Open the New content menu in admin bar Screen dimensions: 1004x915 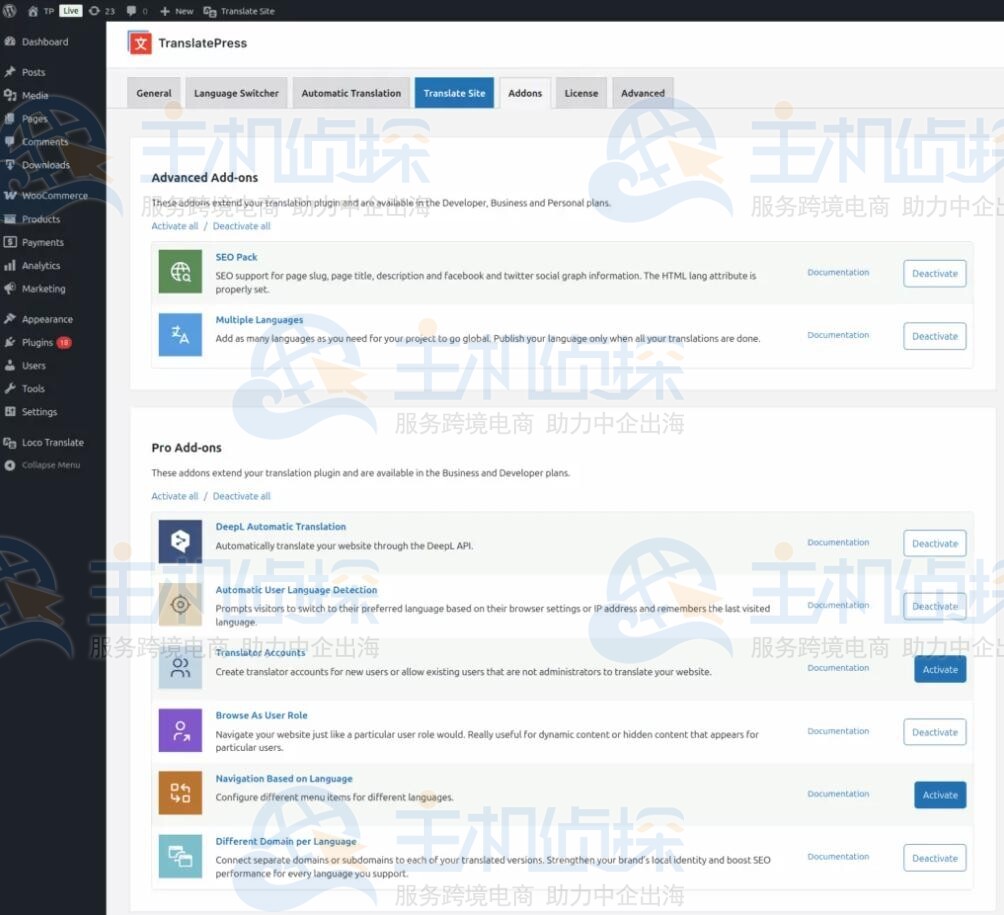click(177, 11)
